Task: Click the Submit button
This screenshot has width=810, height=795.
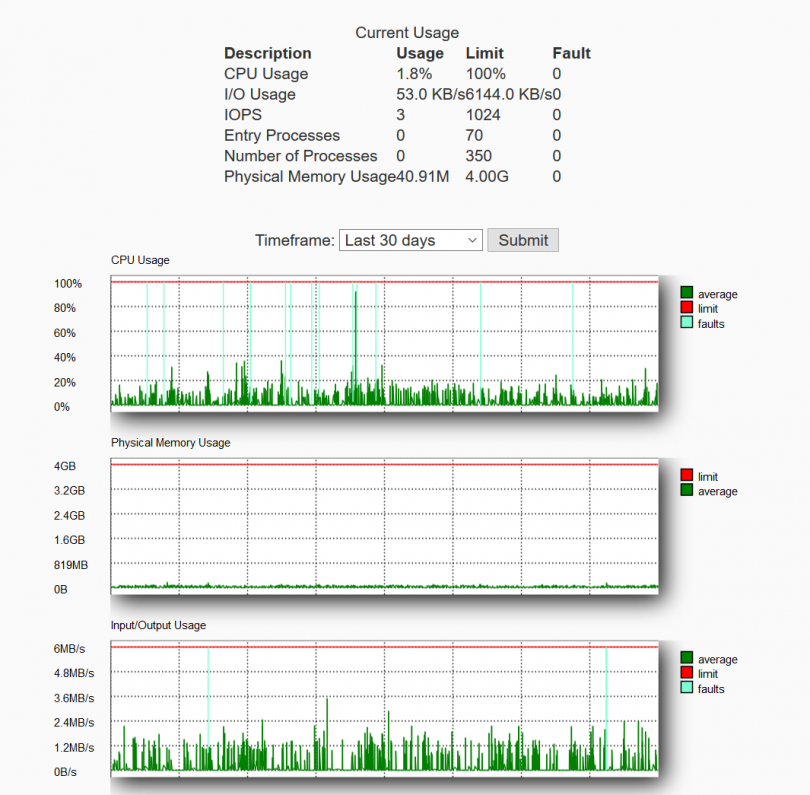Action: (x=522, y=240)
